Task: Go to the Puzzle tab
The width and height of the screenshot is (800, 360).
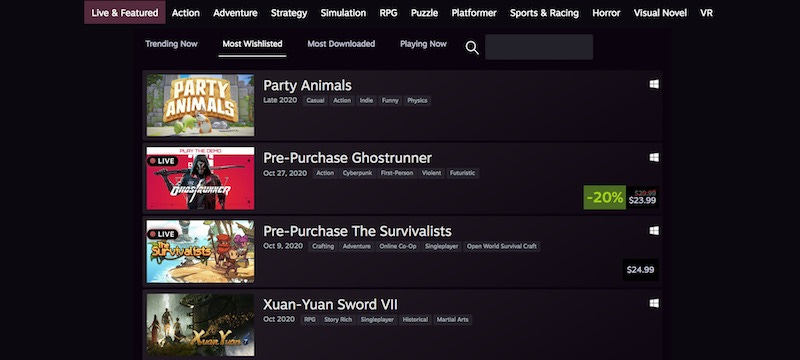Action: (424, 13)
